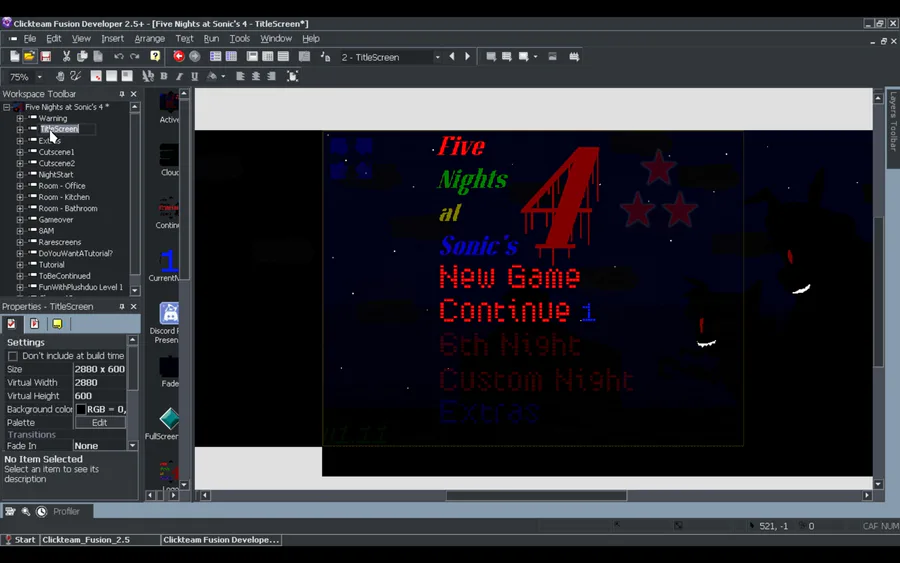Collapse Five Nights at Sonic's 4 root
900x563 pixels.
coord(6,107)
